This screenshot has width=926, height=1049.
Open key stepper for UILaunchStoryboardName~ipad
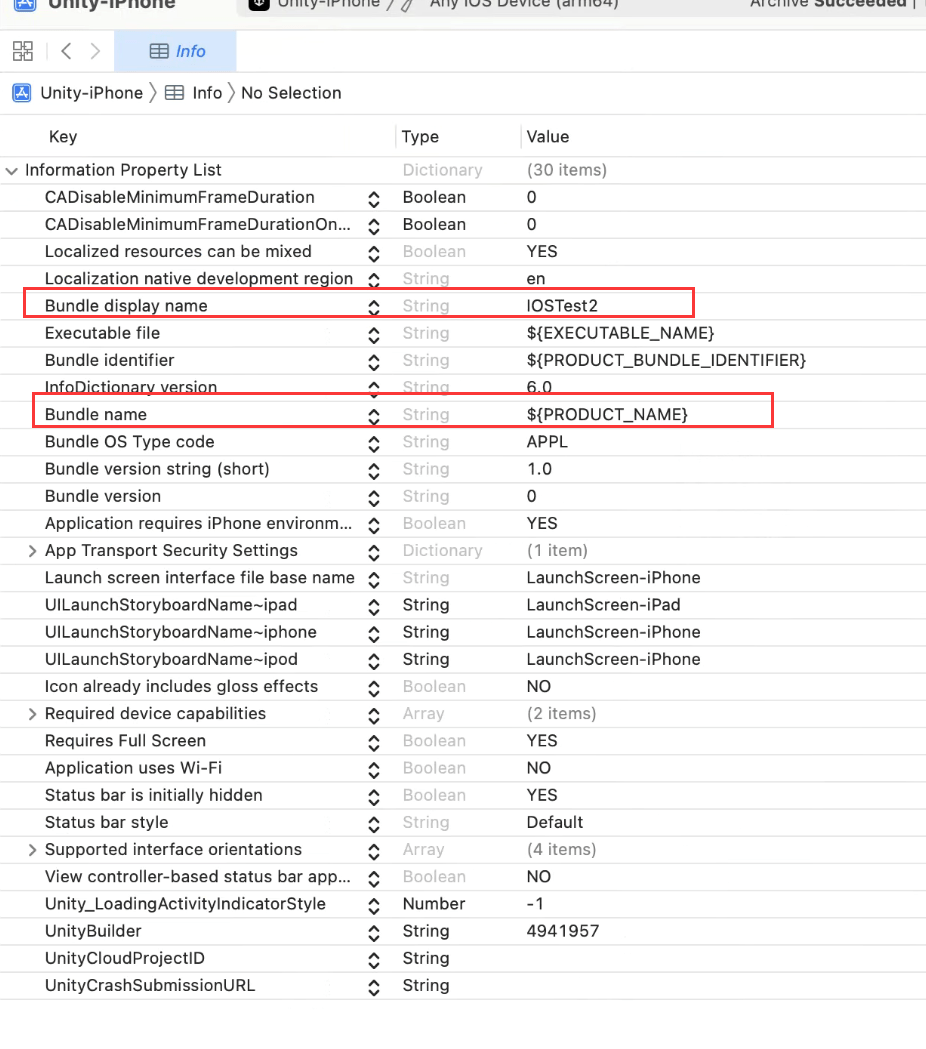tap(374, 607)
